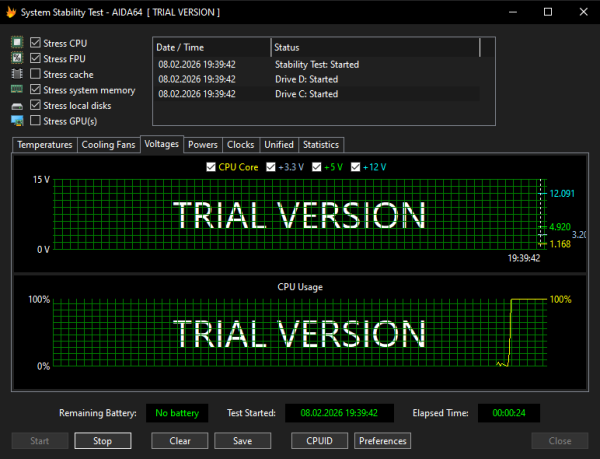Image resolution: width=600 pixels, height=459 pixels.
Task: Enable the Stress GPU(s) checkbox
Action: [35, 120]
